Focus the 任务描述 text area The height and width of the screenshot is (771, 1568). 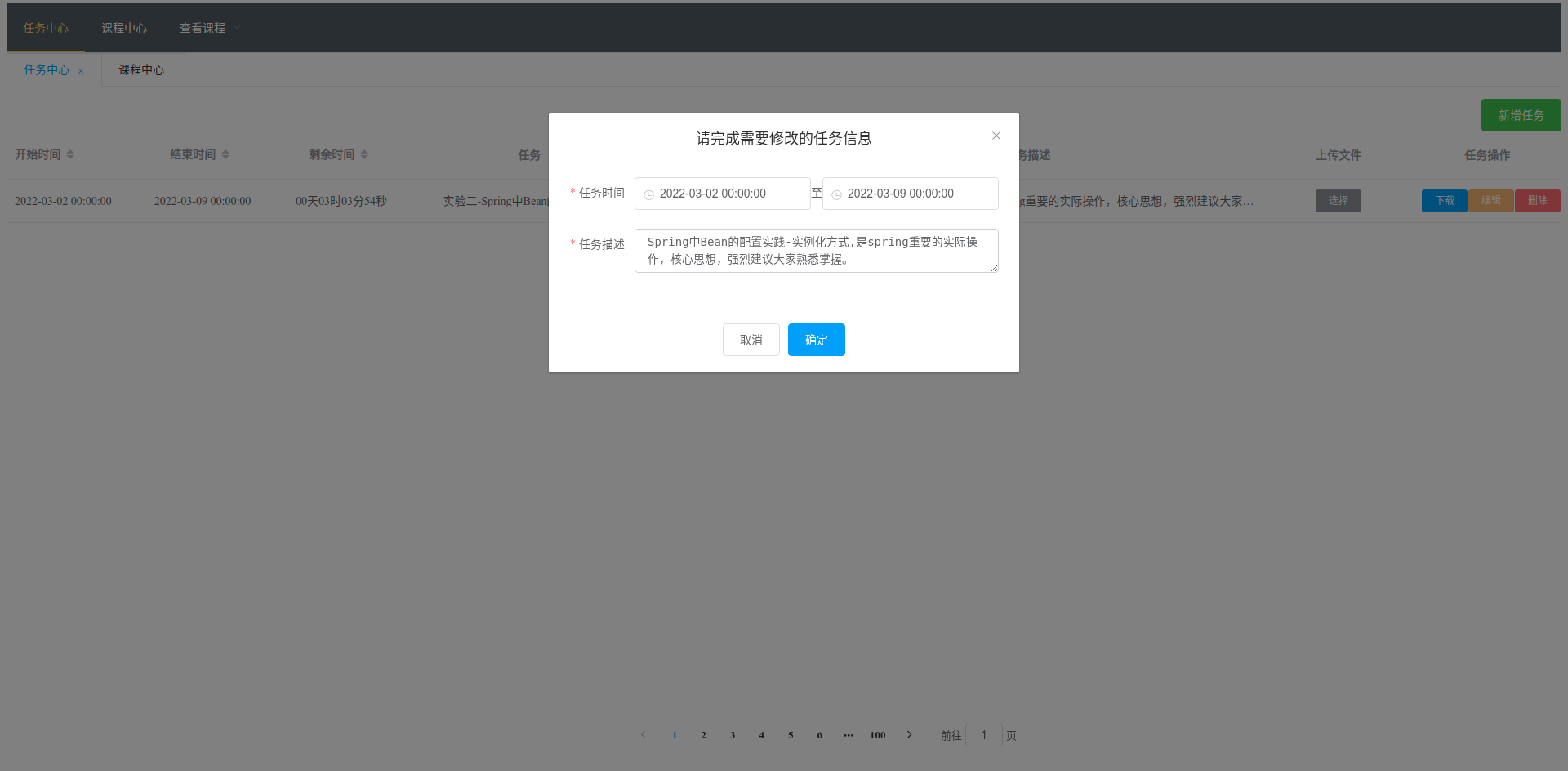click(x=817, y=251)
